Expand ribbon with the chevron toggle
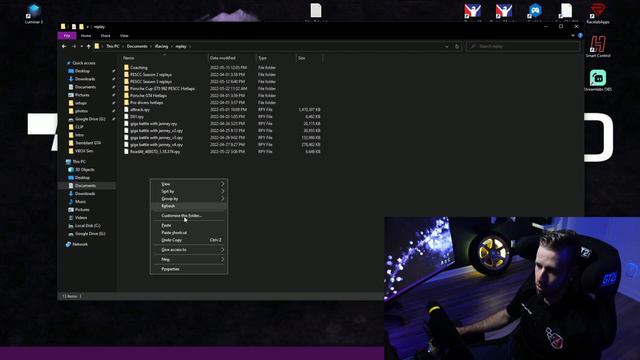Screen dimensions: 640x360 point(573,36)
